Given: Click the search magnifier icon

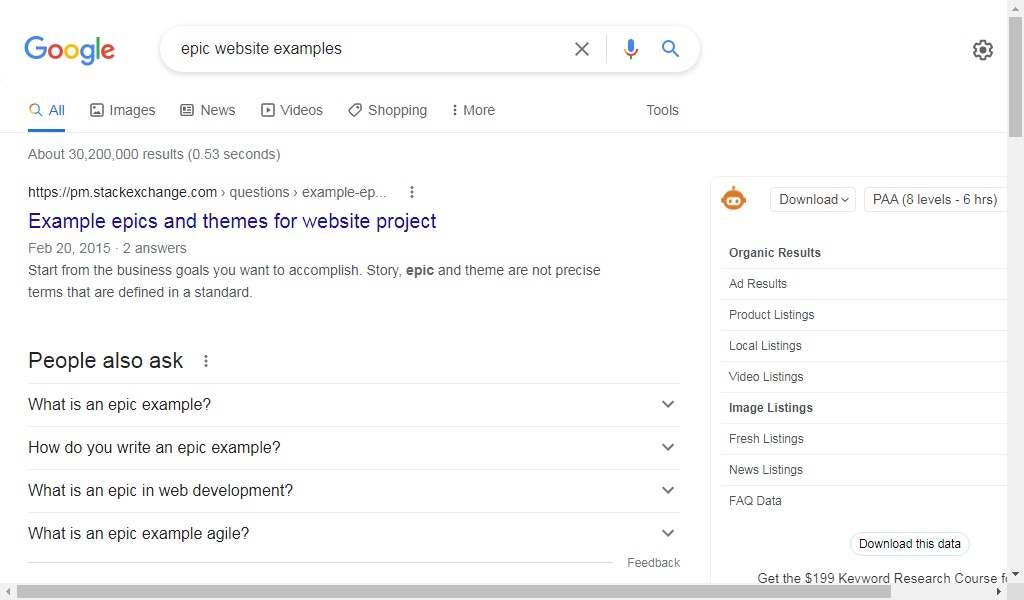Looking at the screenshot, I should [x=670, y=48].
